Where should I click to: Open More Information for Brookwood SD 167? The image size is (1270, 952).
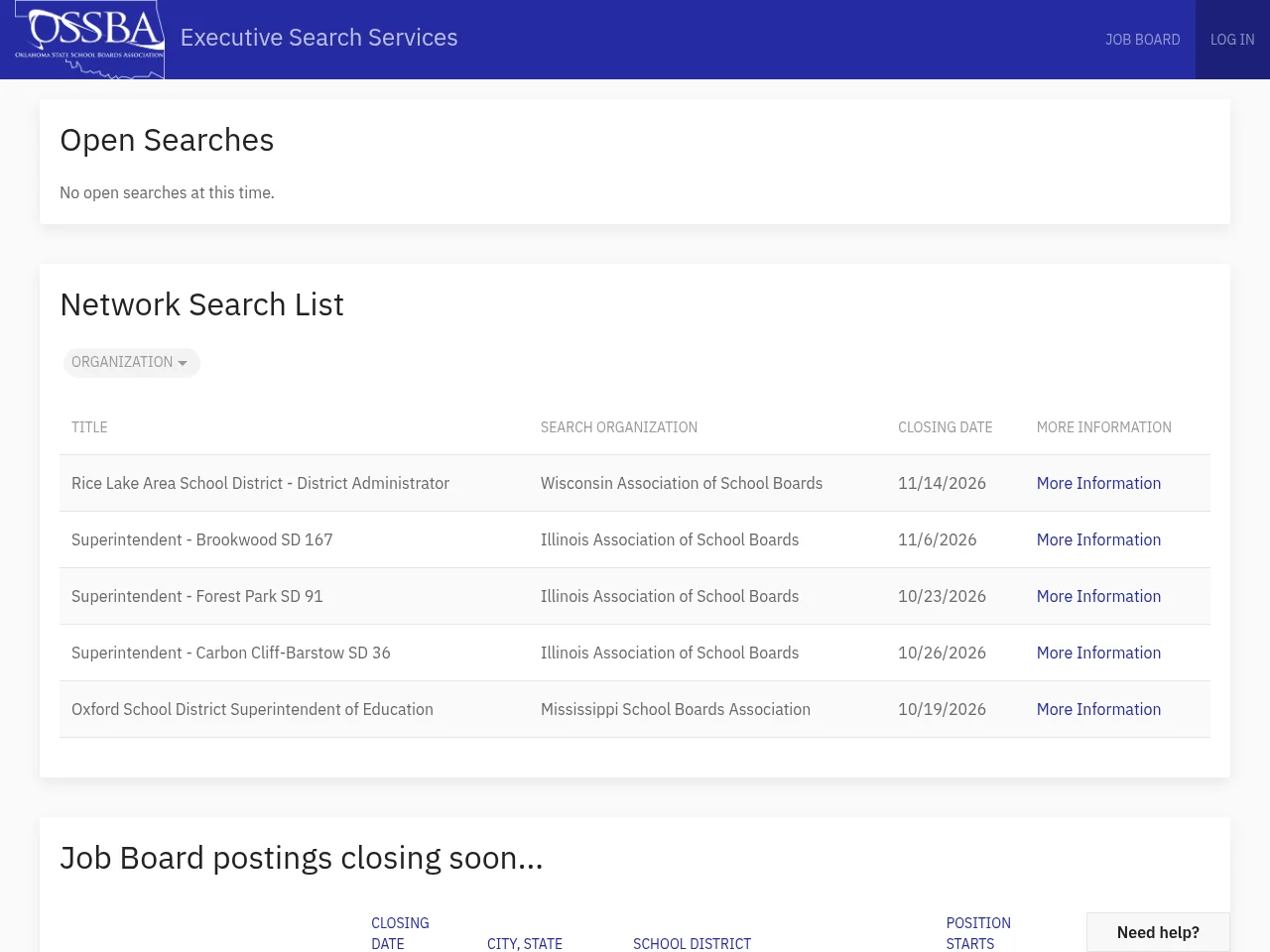1098,539
